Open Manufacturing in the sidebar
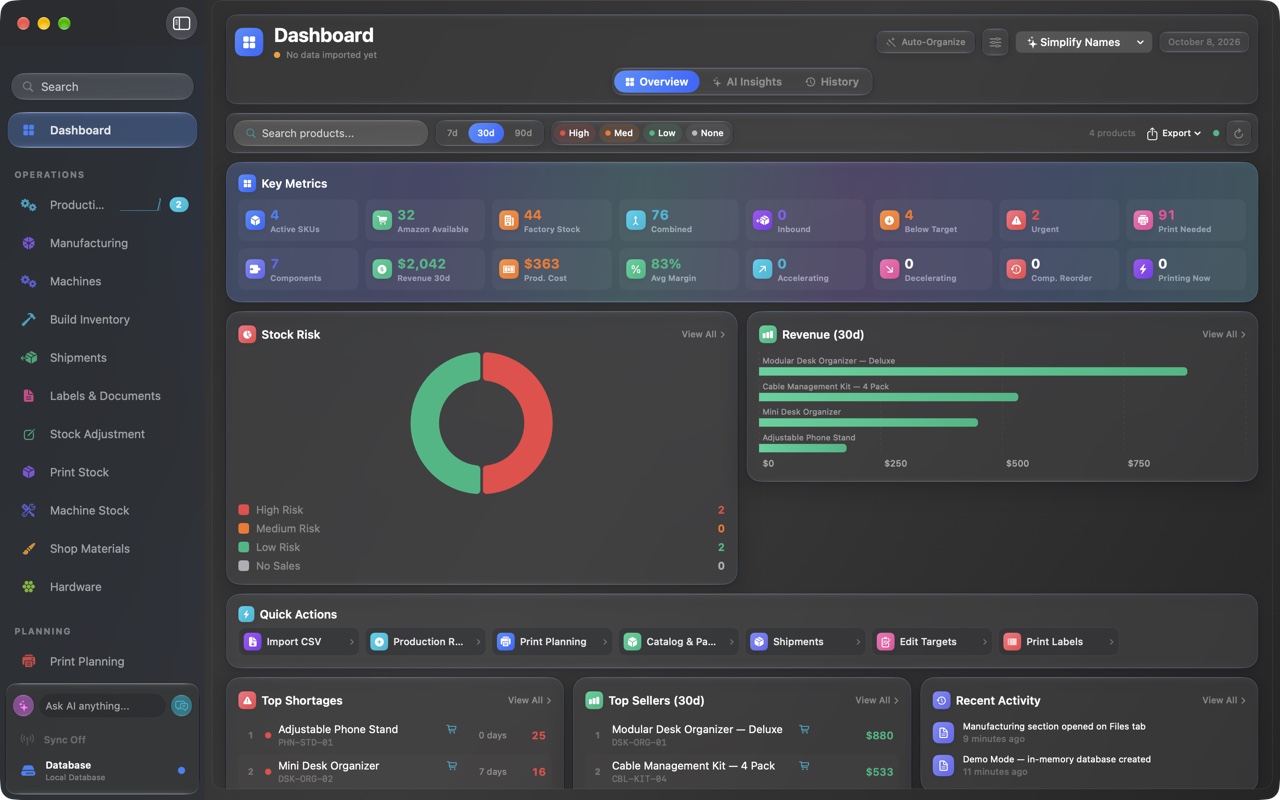 click(102, 243)
